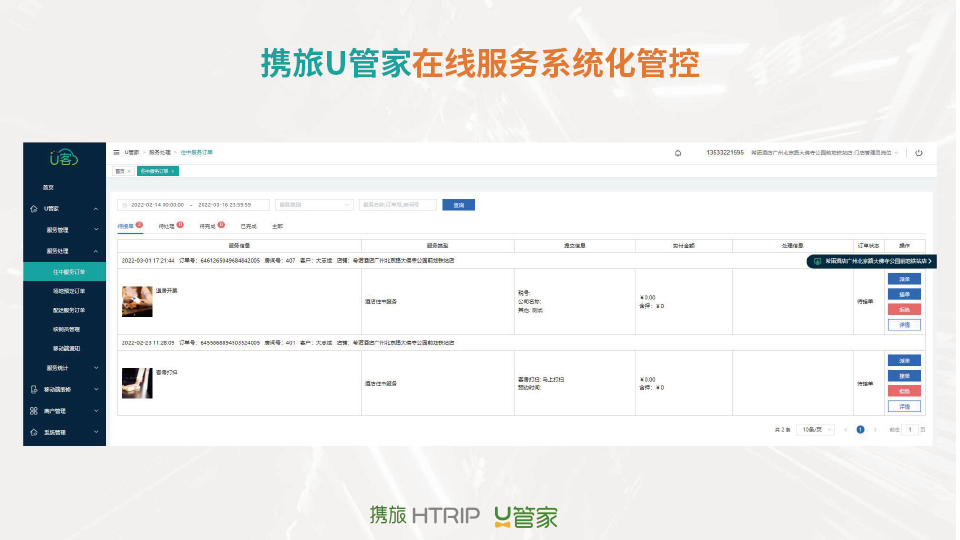Click the red reject button for room 401 order
This screenshot has height=540, width=960.
point(904,391)
